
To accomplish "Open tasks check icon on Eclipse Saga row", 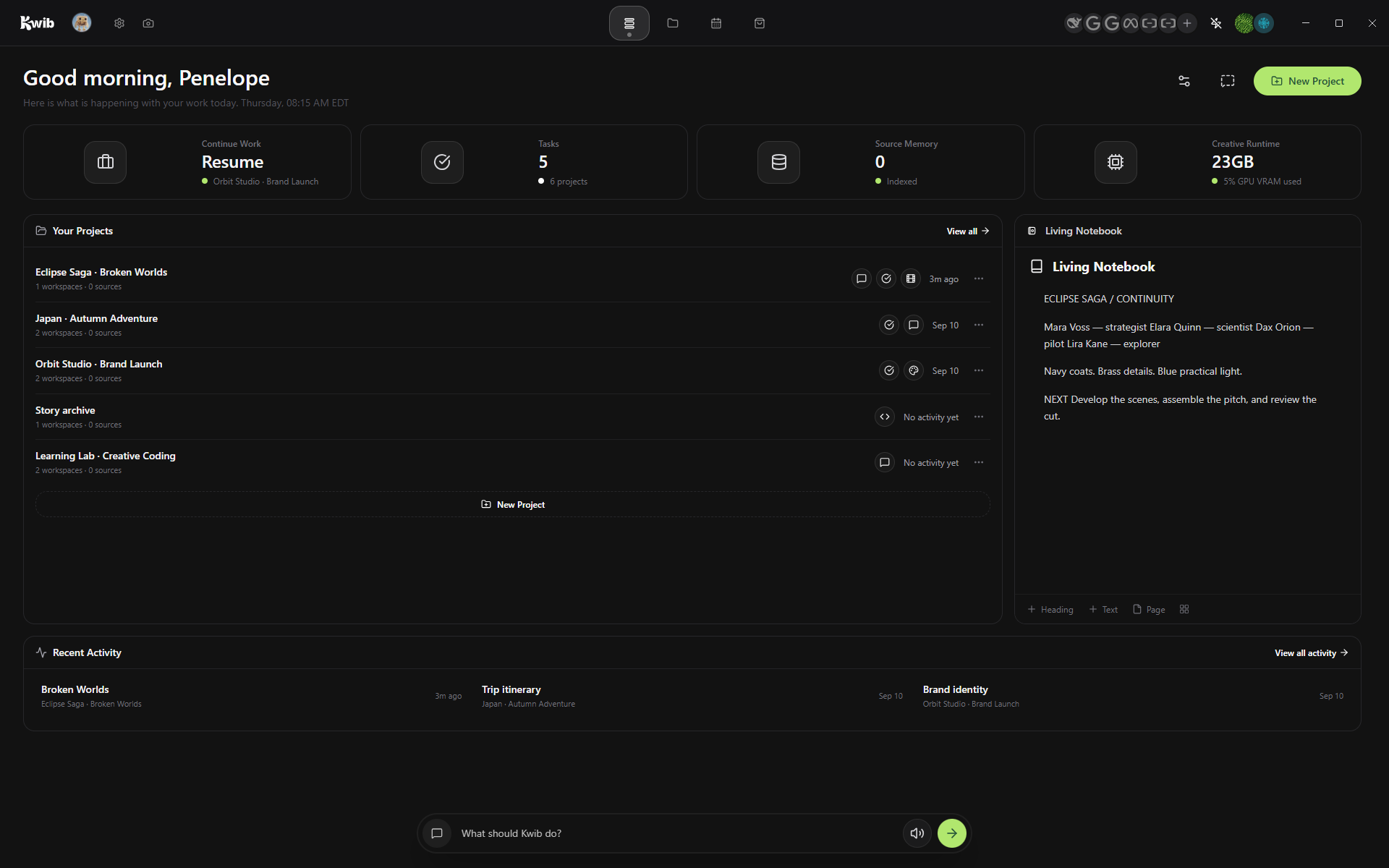I will [886, 278].
